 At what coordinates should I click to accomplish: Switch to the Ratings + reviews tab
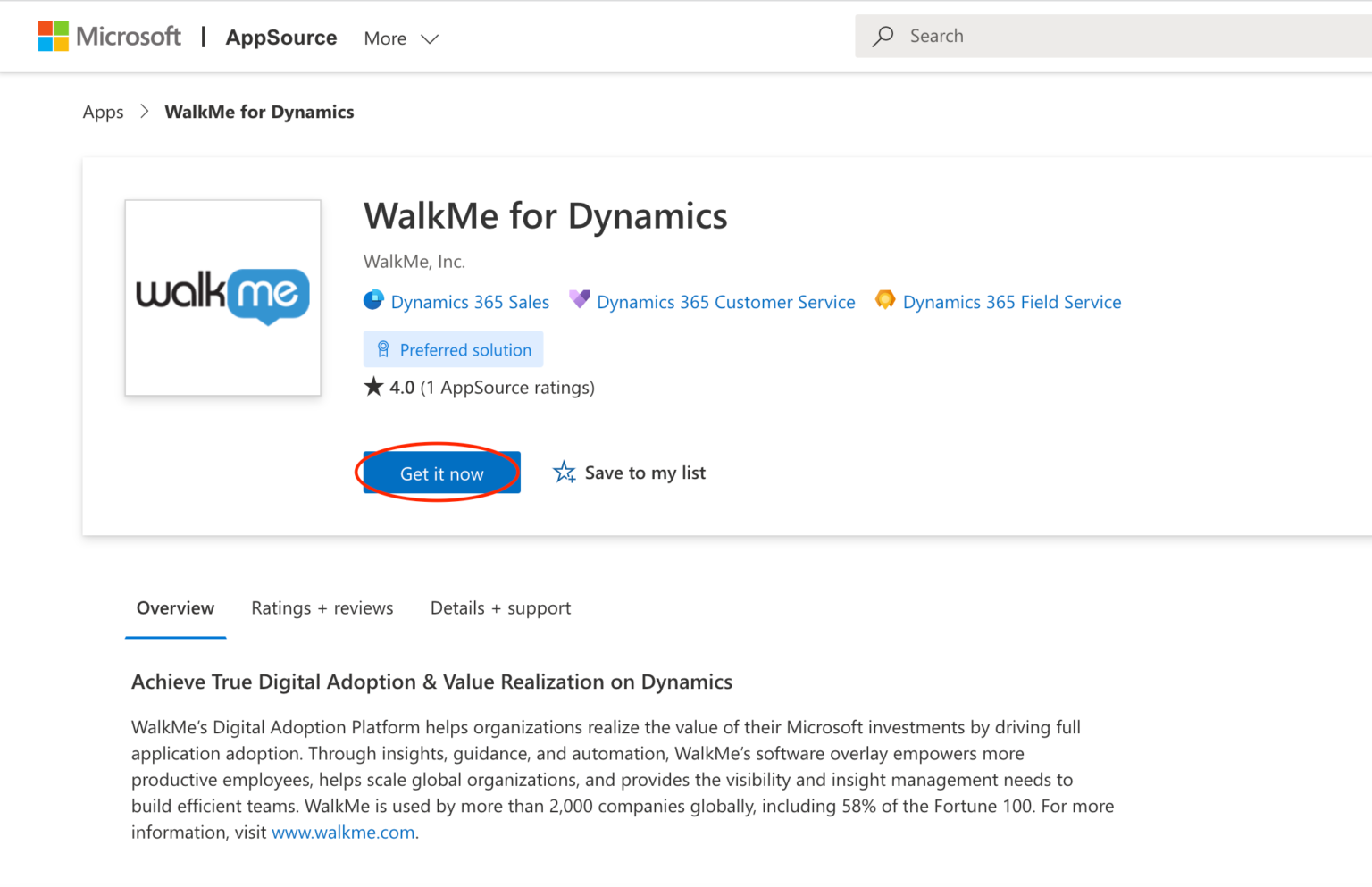(x=322, y=607)
